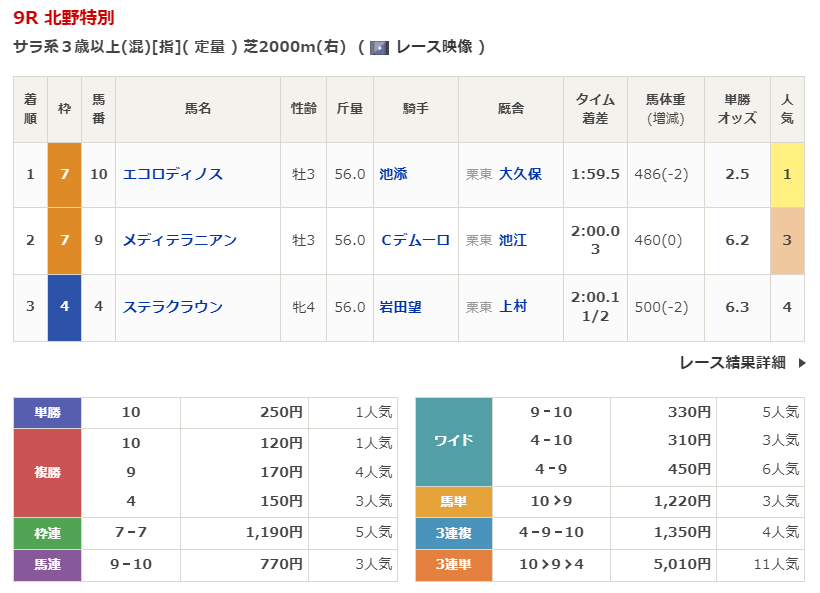Open trainer 大久保 page
This screenshot has width=820, height=593.
point(520,174)
